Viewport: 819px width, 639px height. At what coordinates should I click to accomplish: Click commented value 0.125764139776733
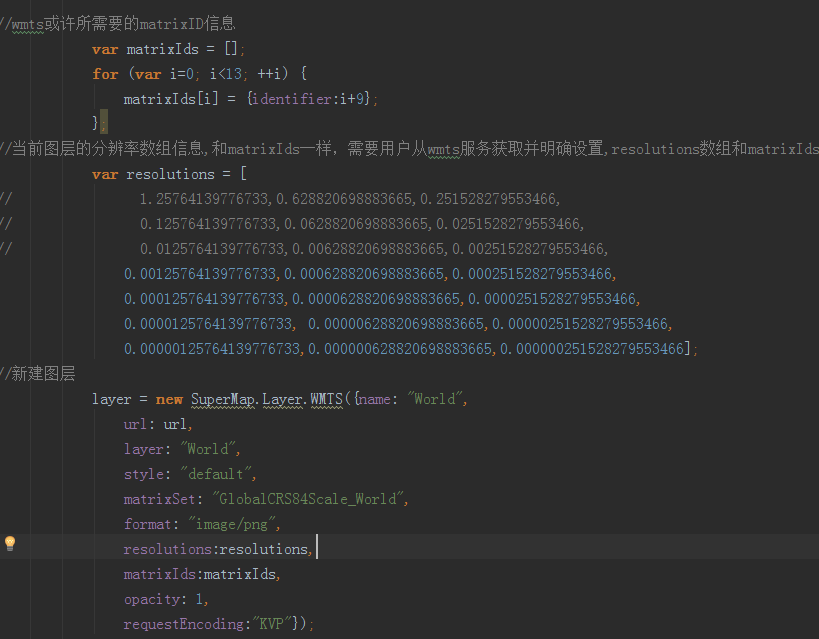(x=208, y=224)
